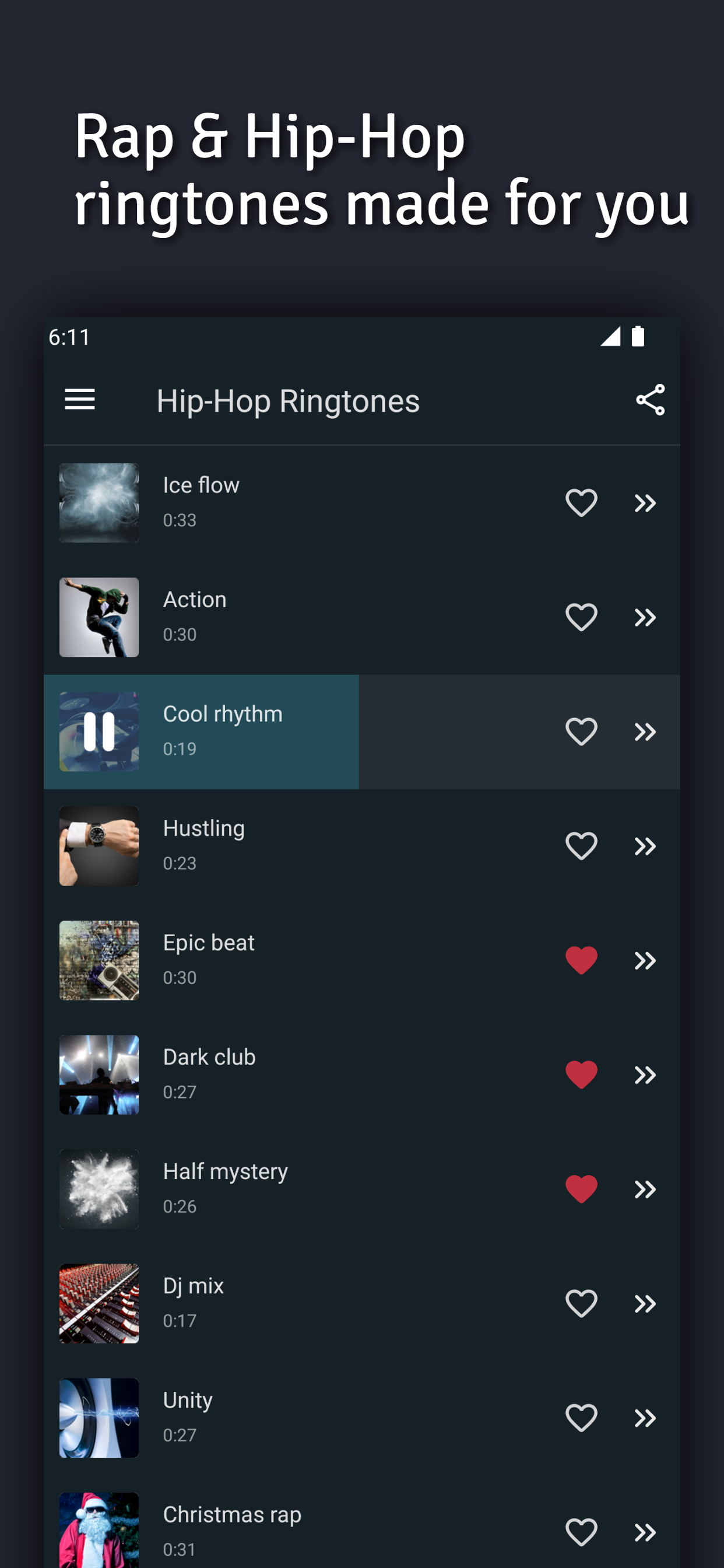The image size is (724, 1568).
Task: Pause the playing Cool rhythm ringtone
Action: click(99, 731)
